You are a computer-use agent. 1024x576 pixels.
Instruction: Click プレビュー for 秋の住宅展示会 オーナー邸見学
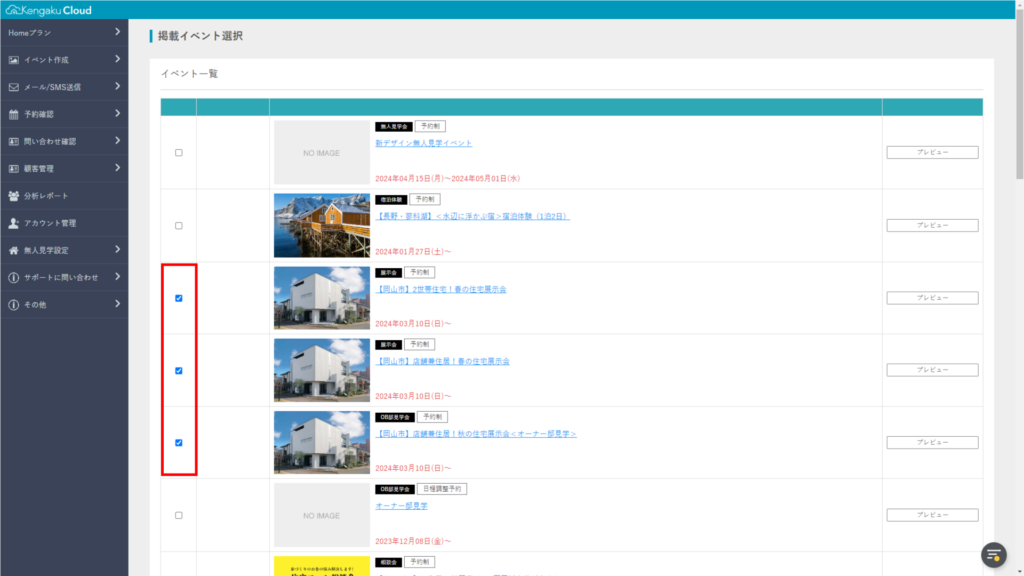point(932,442)
